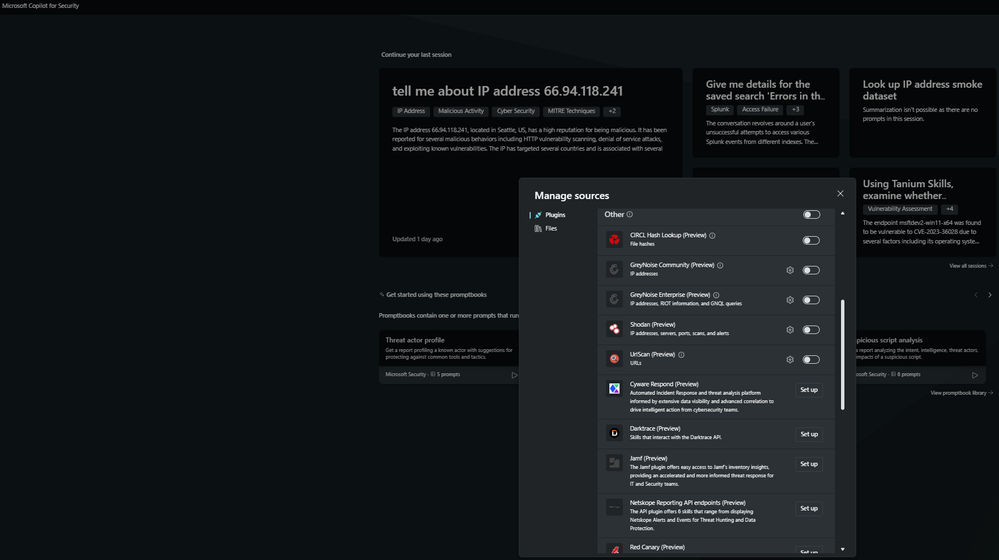Screen dimensions: 999x560
Task: Click the Splunk tag
Action: [x=719, y=110]
